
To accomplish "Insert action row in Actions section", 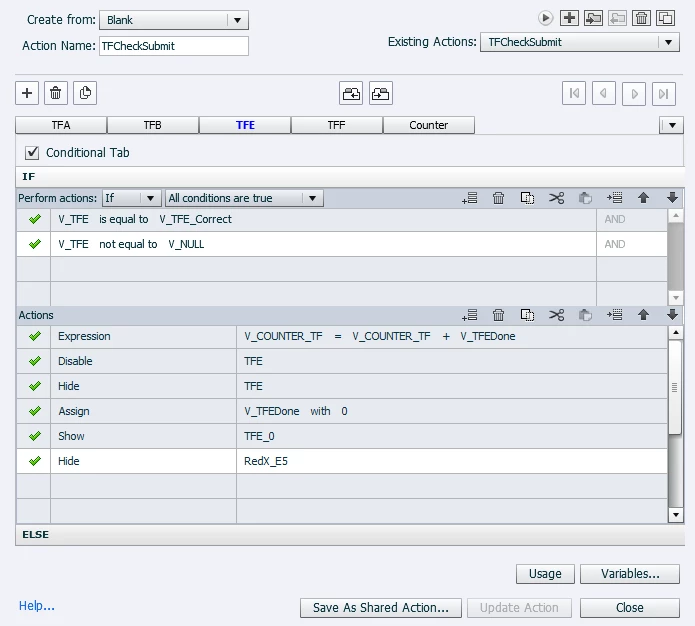I will 615,315.
